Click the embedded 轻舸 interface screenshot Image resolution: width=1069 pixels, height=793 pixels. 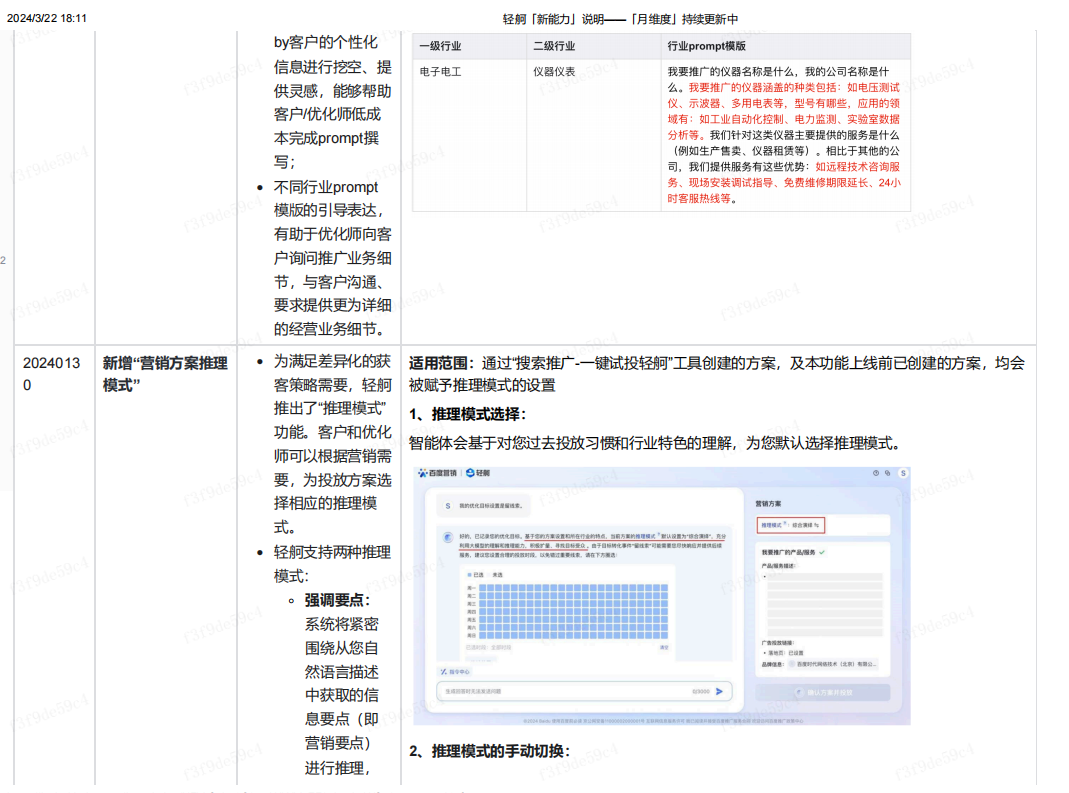(661, 596)
